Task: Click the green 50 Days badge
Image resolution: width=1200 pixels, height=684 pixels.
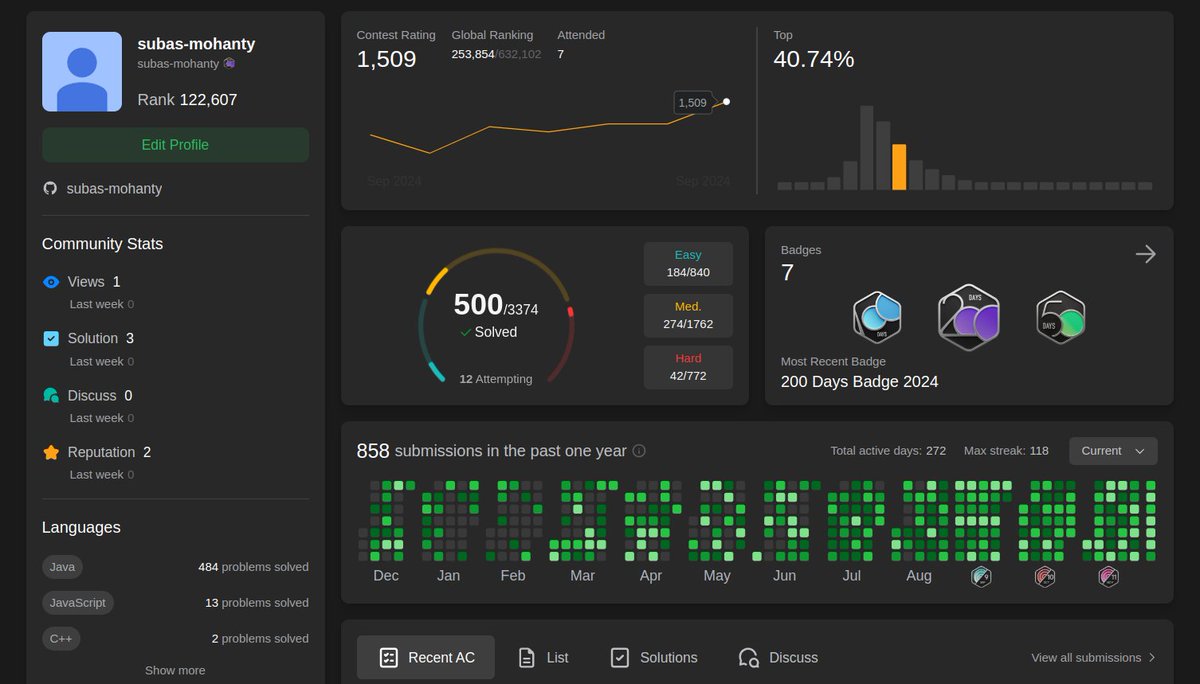Action: pos(1061,319)
